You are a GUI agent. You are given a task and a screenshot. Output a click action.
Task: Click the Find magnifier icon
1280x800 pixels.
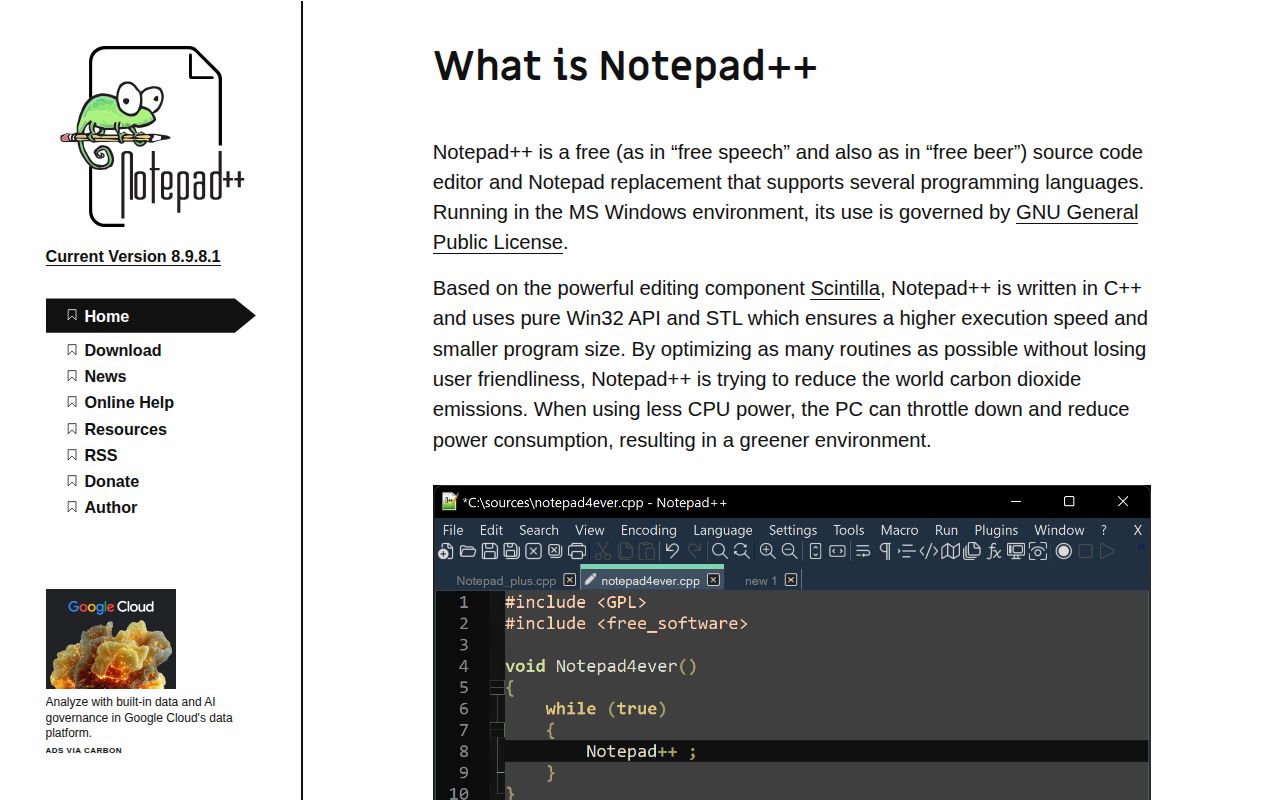720,551
